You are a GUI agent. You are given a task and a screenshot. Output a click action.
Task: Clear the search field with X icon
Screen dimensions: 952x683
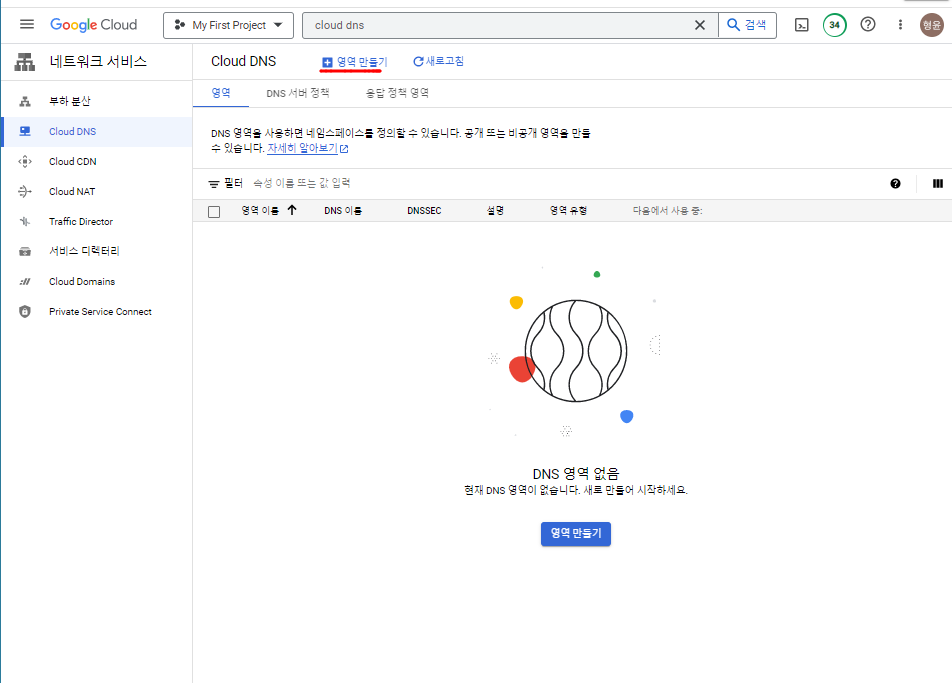click(700, 25)
